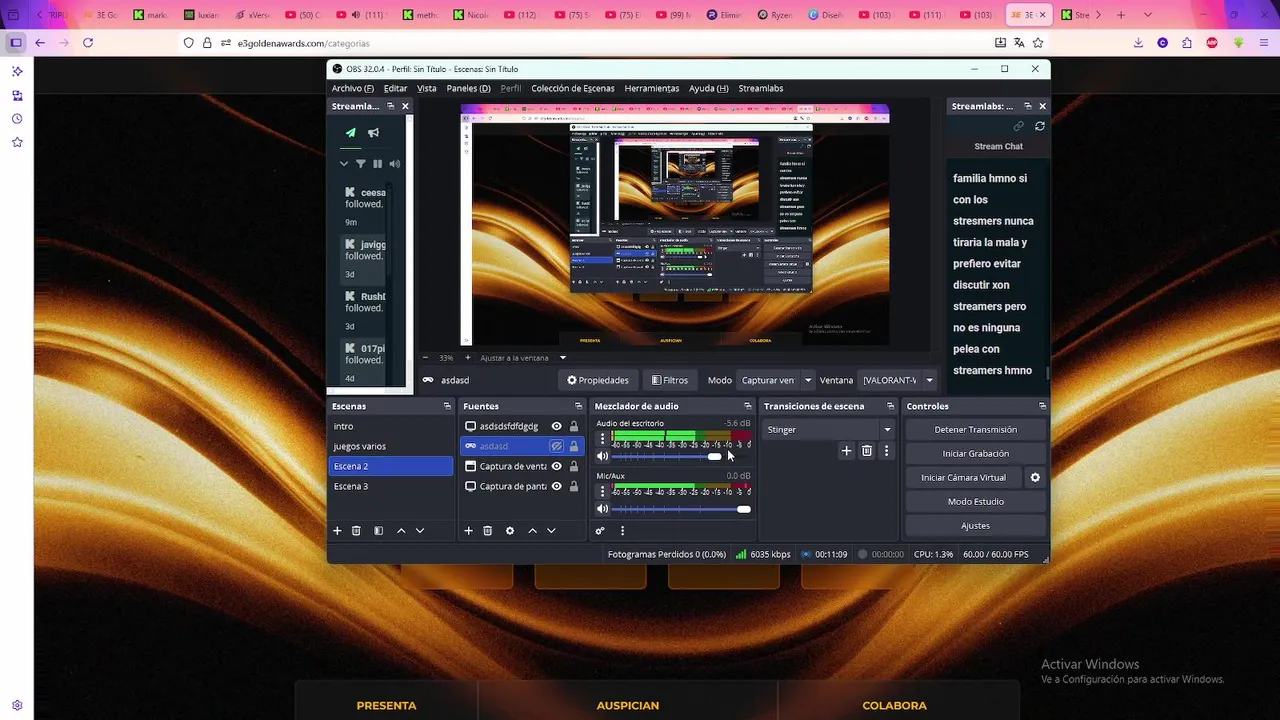Pause the Streamlabs event feed
1280x720 pixels.
[x=378, y=164]
